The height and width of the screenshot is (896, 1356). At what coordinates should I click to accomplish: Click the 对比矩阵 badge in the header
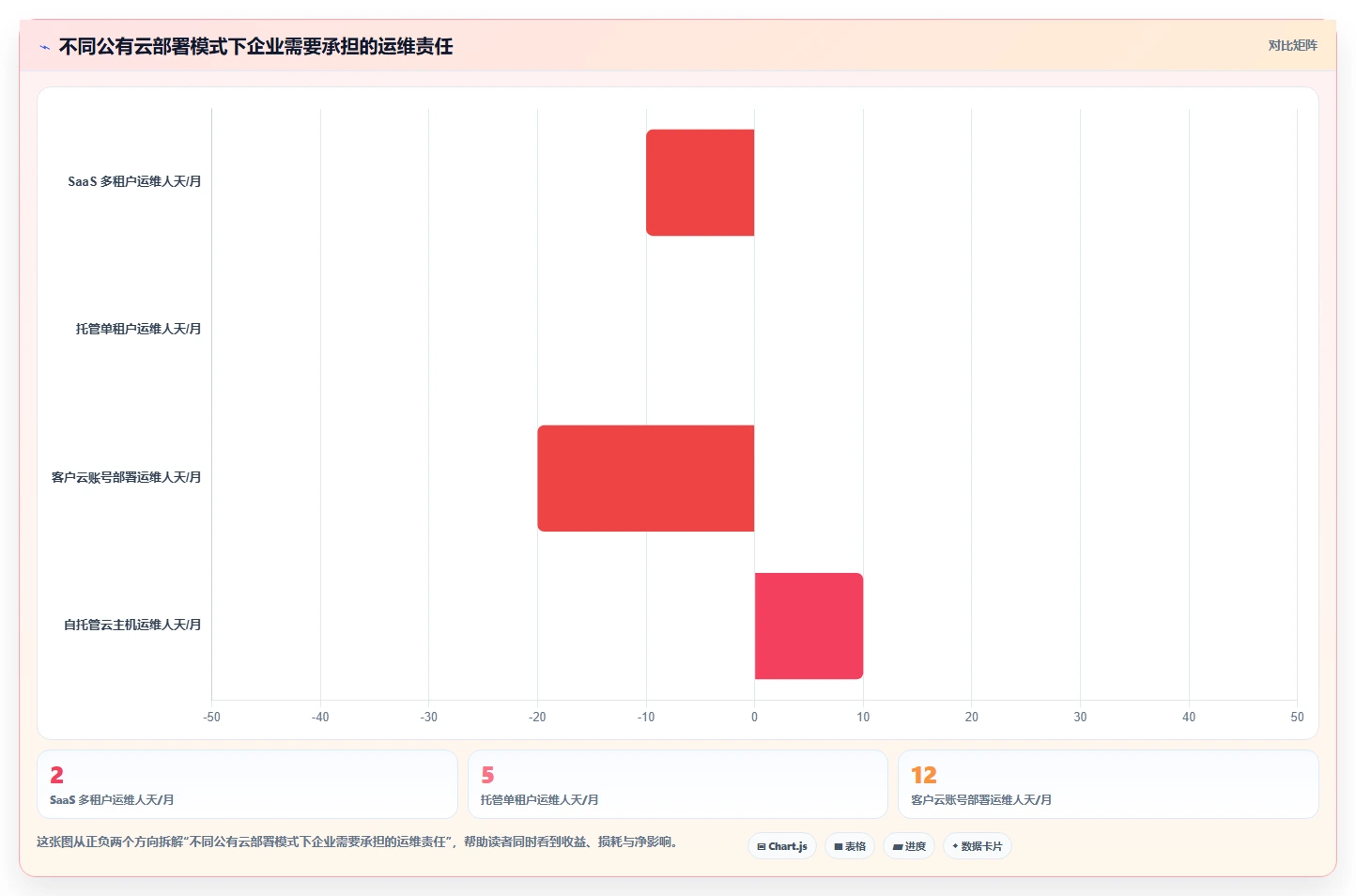pos(1292,45)
